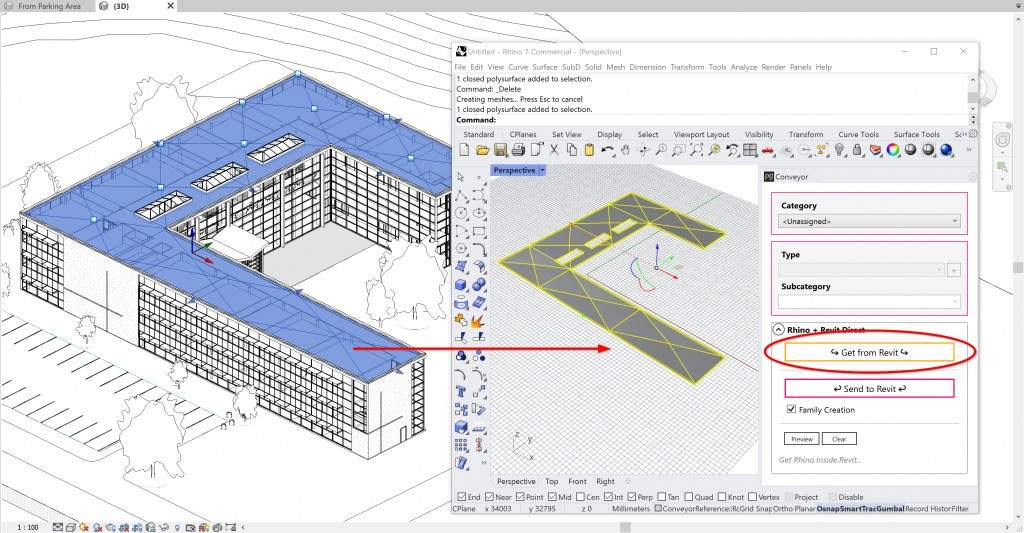Click the Cut scissors icon

[x=554, y=150]
